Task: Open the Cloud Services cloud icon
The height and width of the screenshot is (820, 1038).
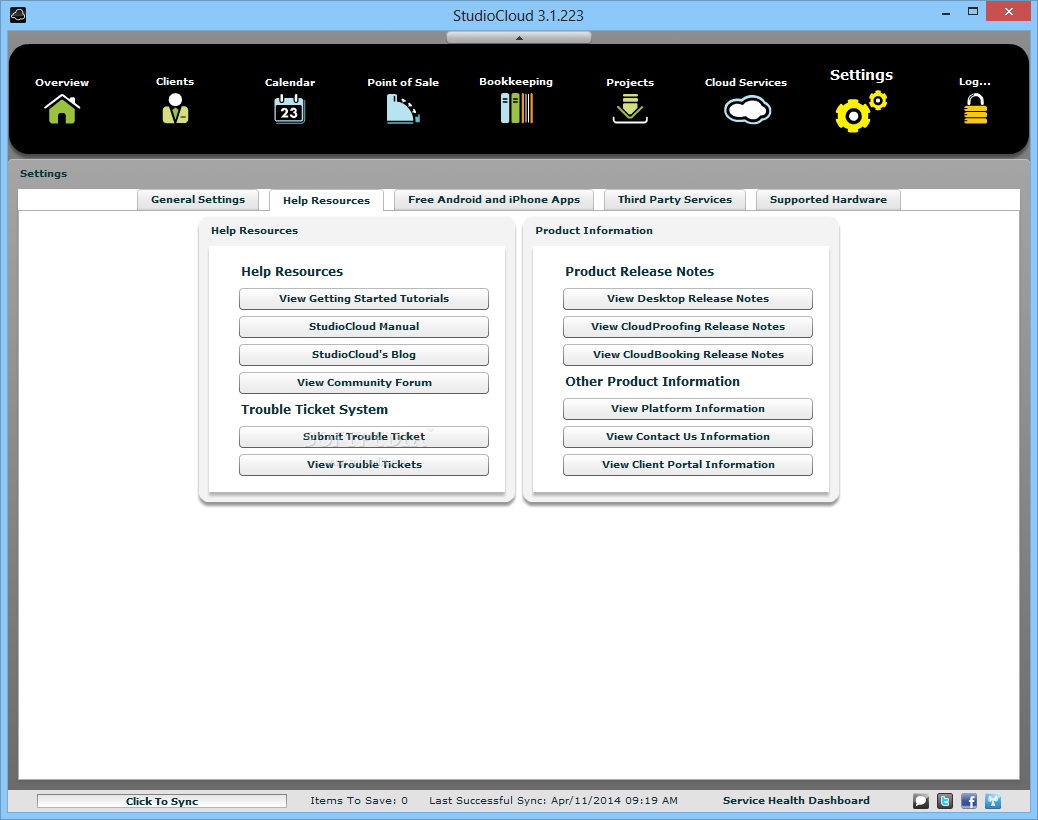Action: (x=747, y=110)
